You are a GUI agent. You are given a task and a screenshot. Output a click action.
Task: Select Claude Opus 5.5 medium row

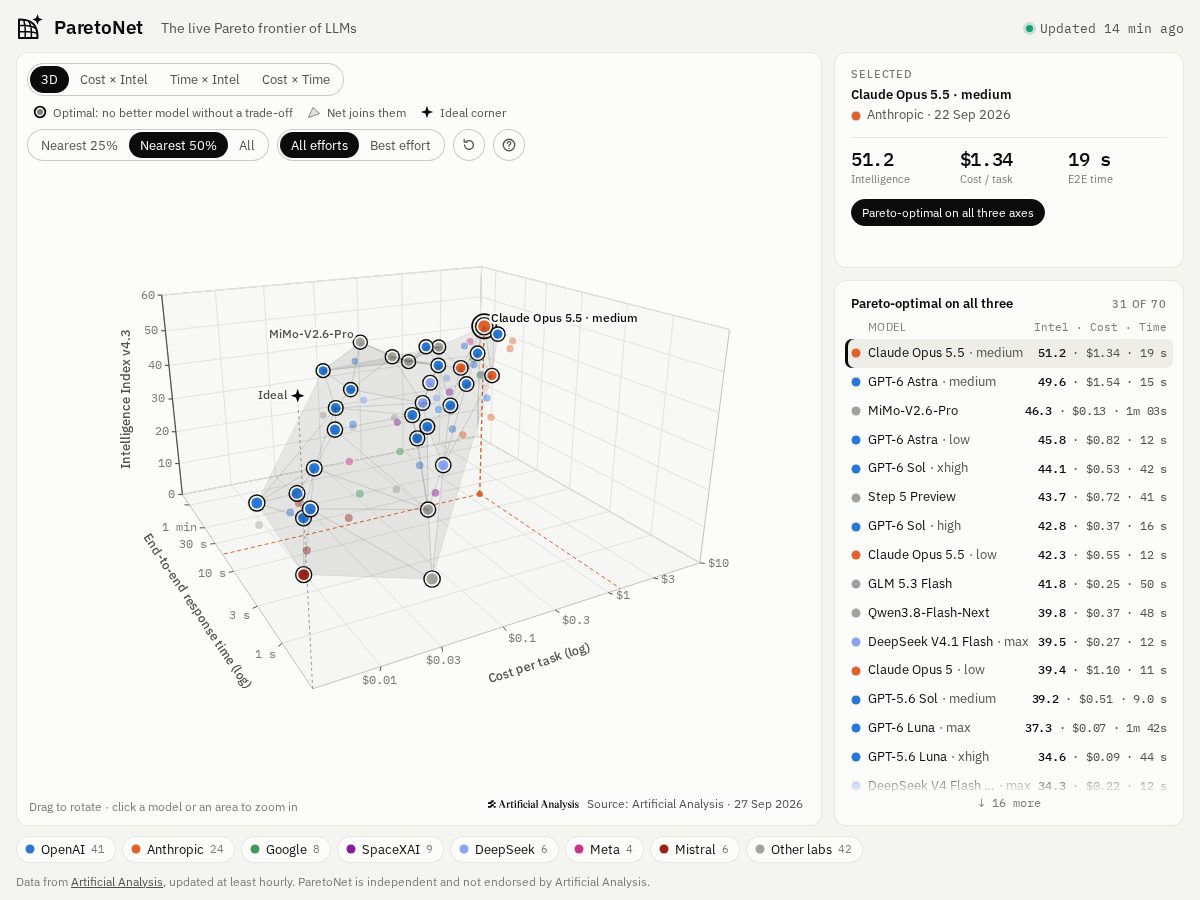pos(1009,353)
